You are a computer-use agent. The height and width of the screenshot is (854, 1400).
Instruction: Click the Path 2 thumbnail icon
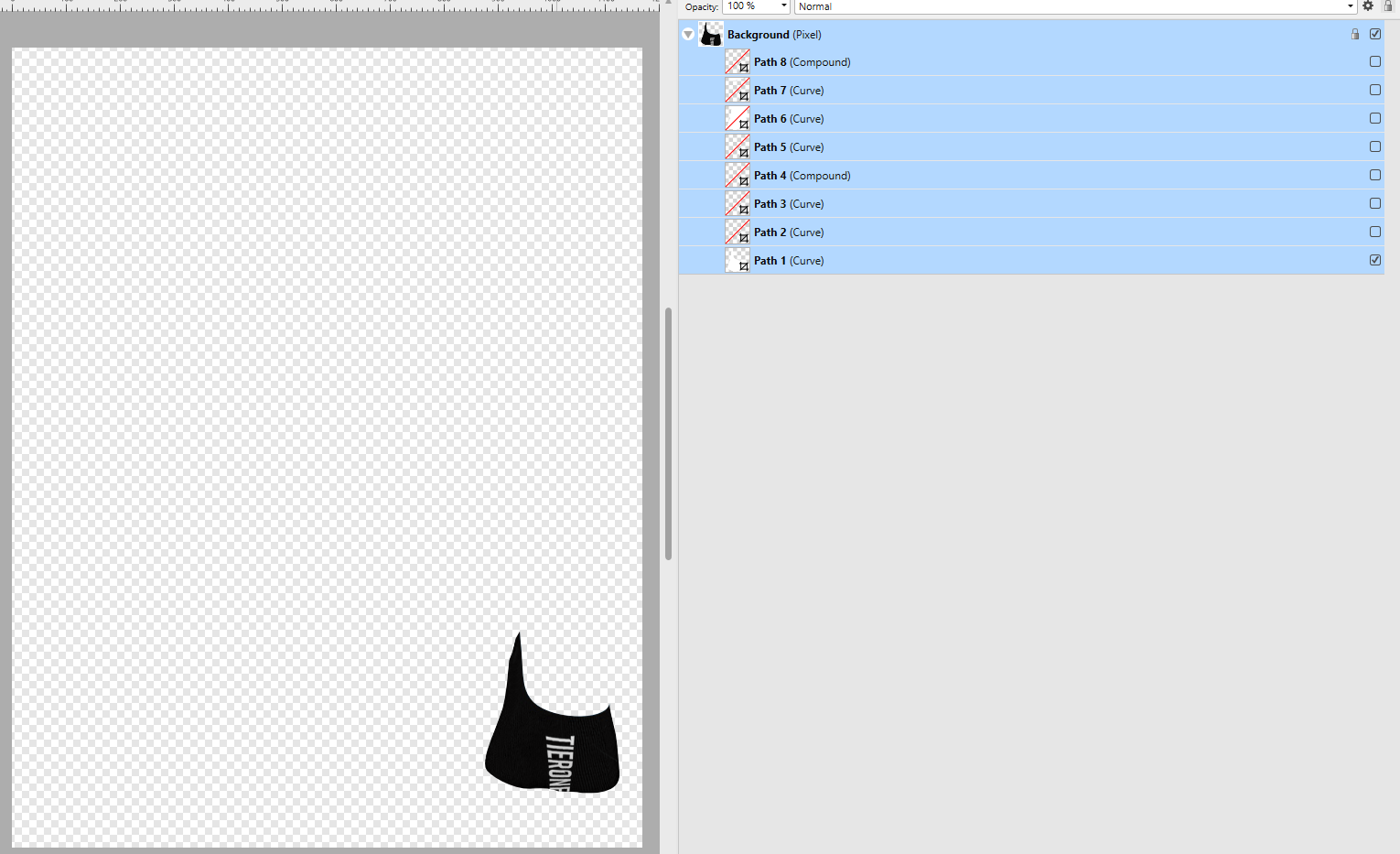click(738, 232)
